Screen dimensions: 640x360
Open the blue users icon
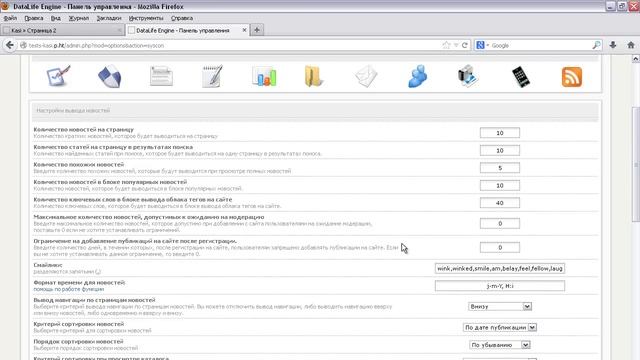coord(418,76)
